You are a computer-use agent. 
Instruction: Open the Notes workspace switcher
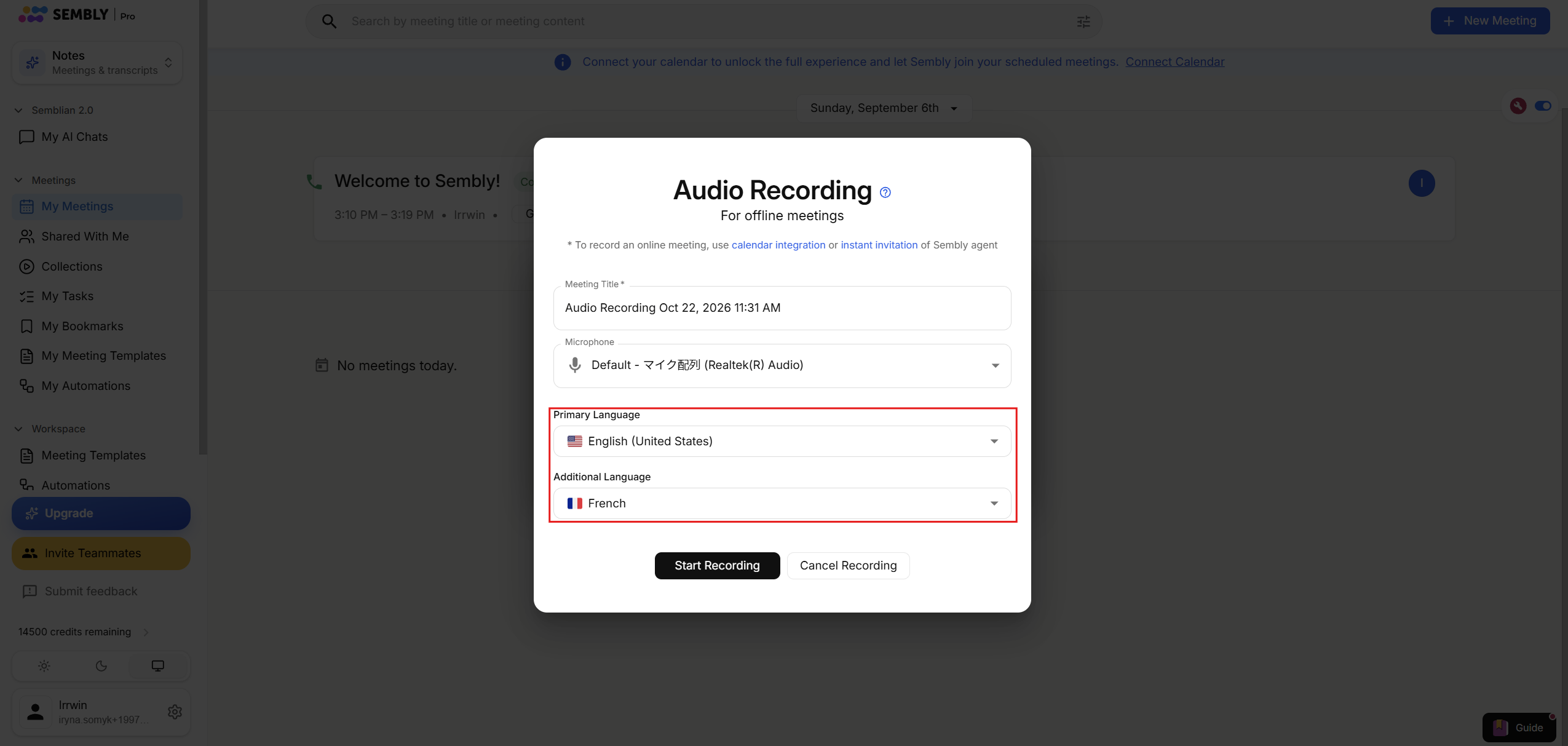click(97, 63)
